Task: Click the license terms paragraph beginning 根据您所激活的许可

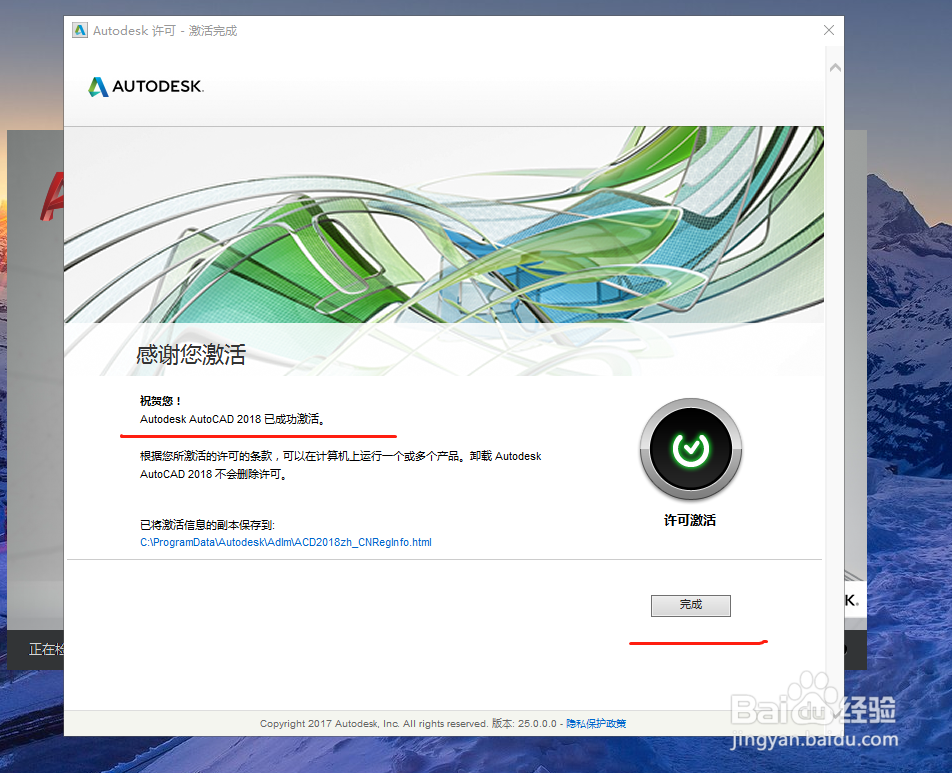Action: click(x=341, y=465)
